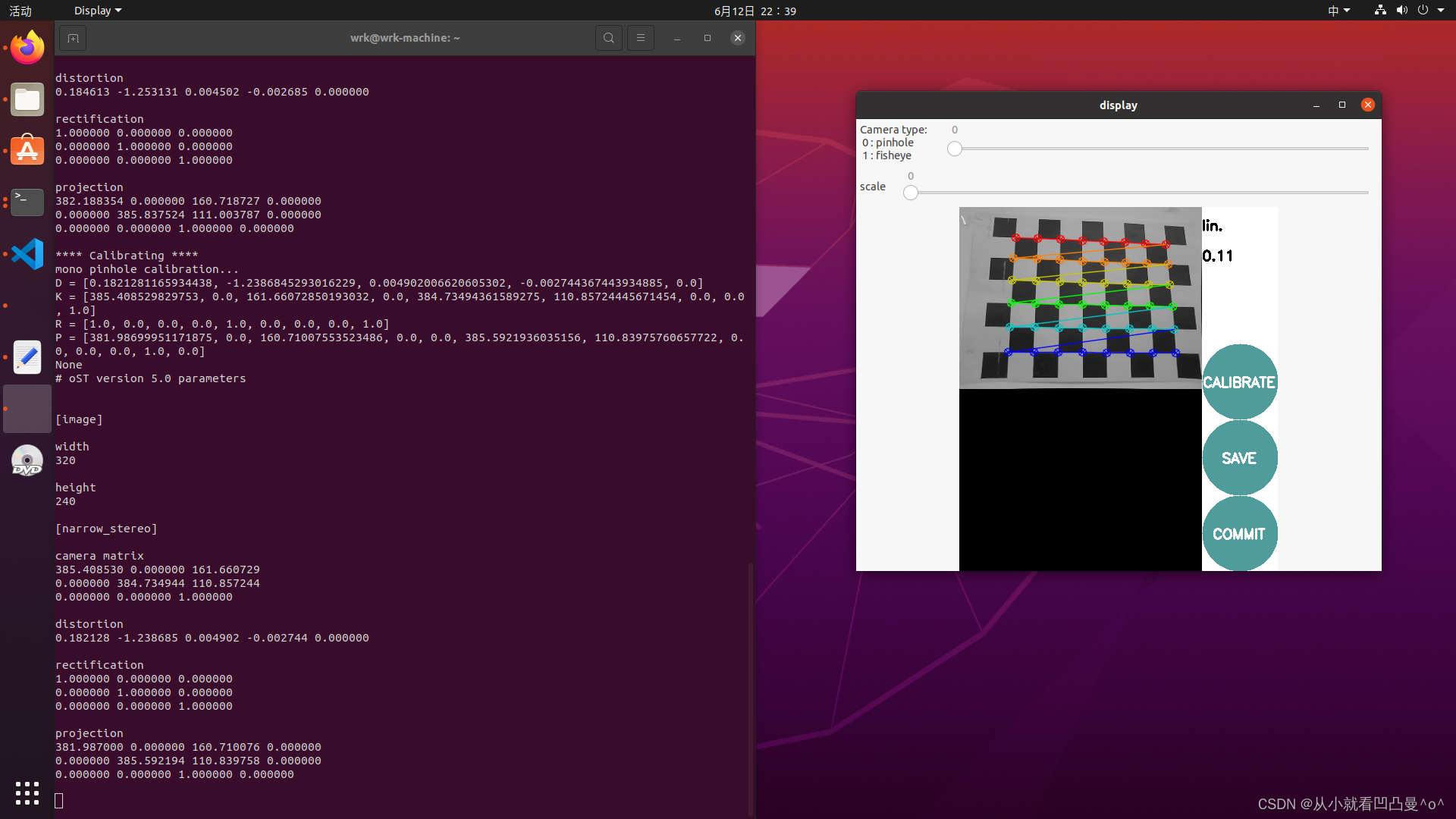Switch to Terminal icon in dock

click(27, 202)
